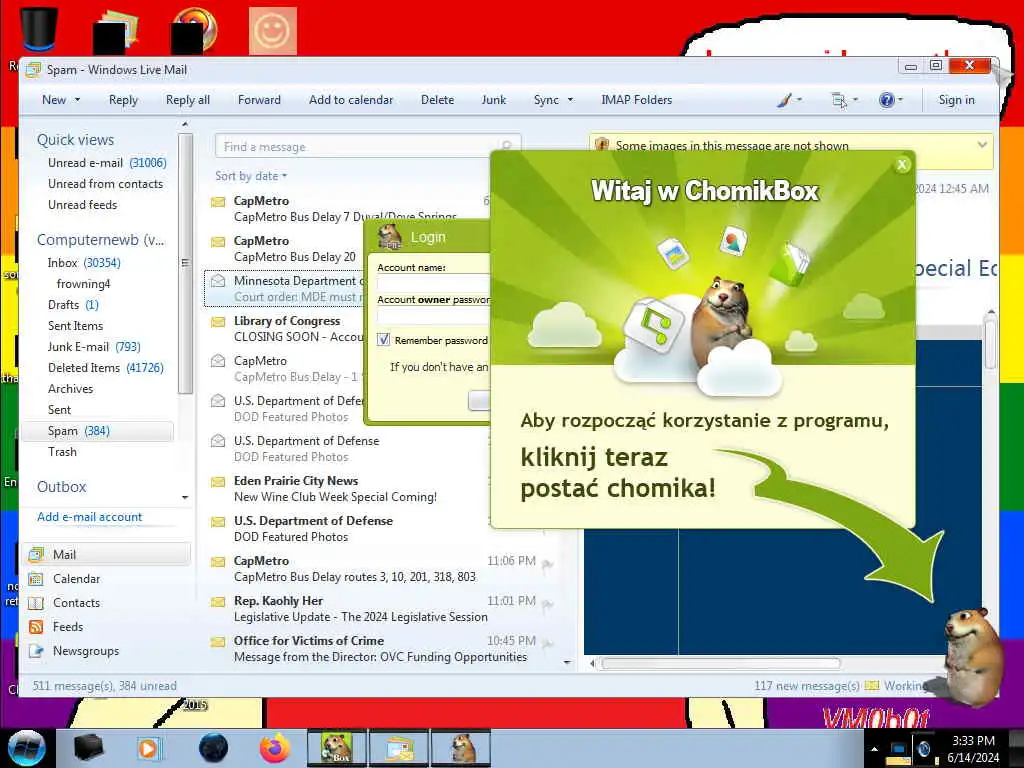This screenshot has height=768, width=1024.
Task: Open the Menus icon in the toolbar
Action: [x=844, y=100]
